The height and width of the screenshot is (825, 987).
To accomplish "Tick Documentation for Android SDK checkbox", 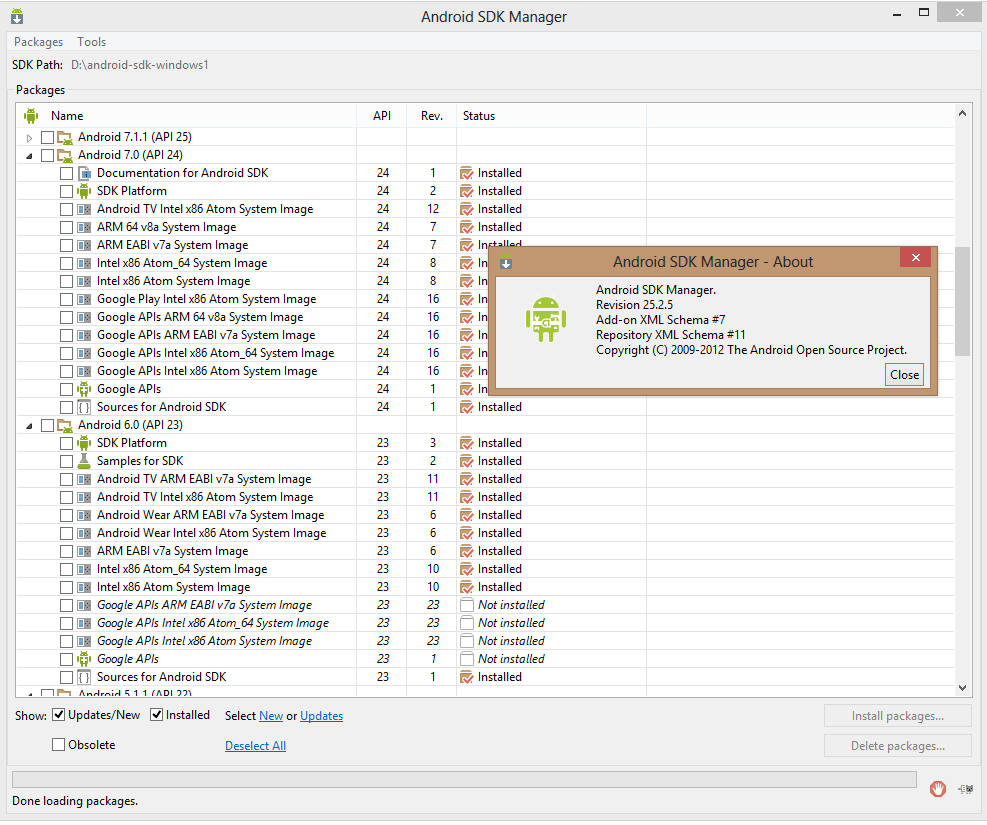I will [x=67, y=173].
